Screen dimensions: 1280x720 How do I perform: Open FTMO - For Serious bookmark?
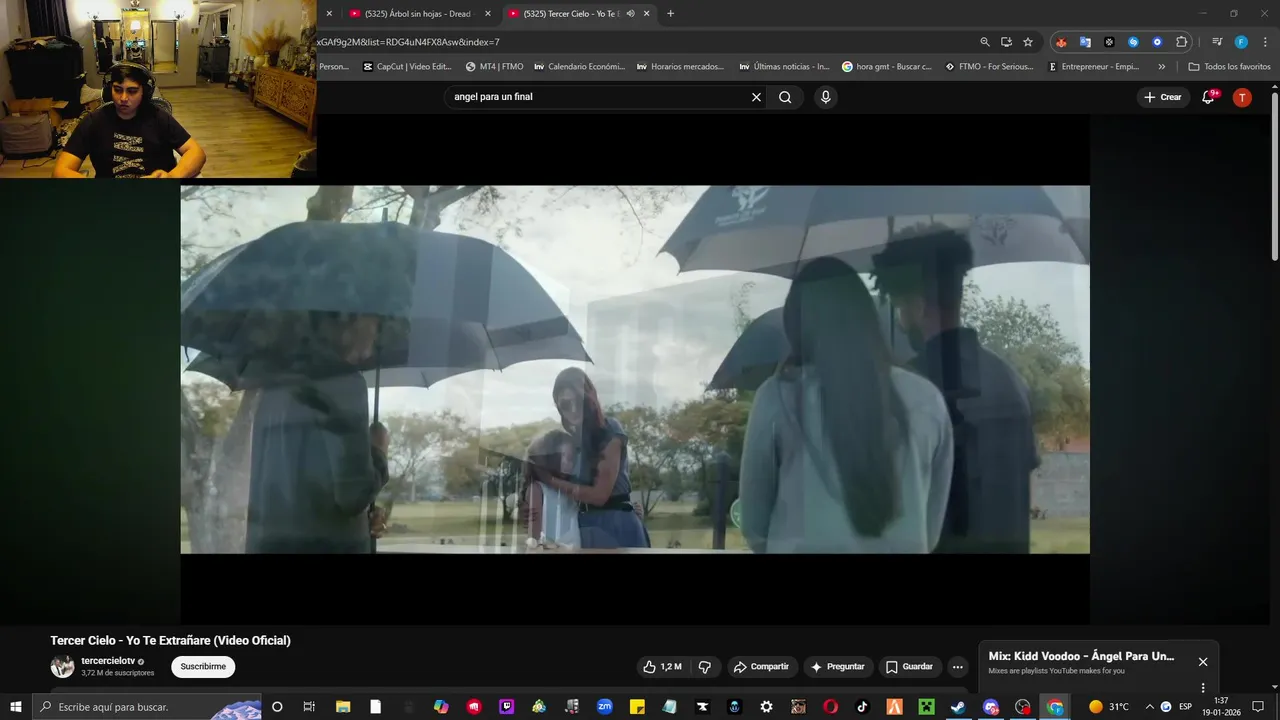(x=989, y=67)
